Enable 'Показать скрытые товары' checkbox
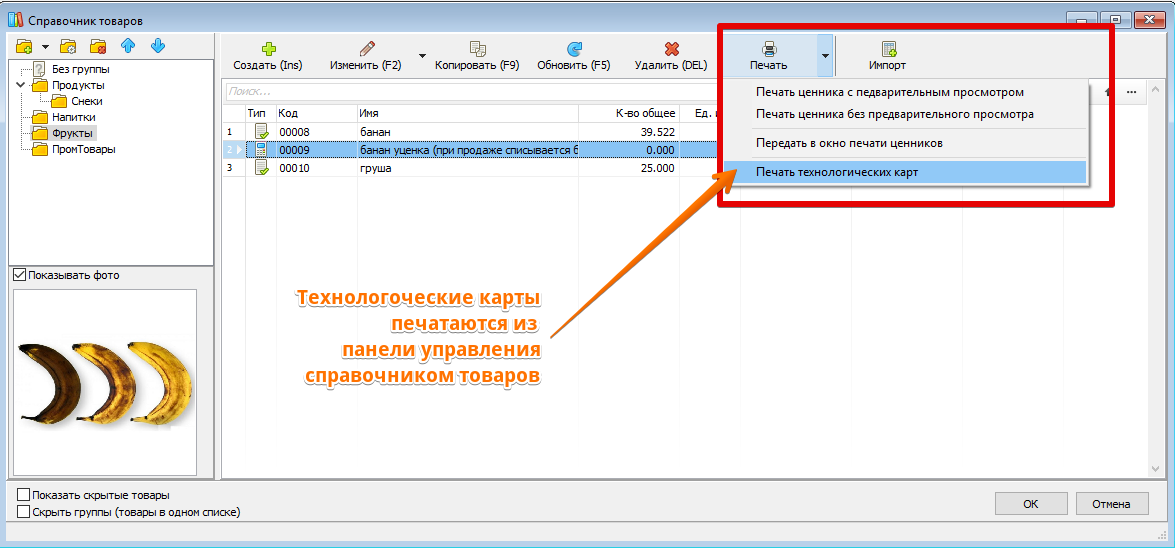 pyautogui.click(x=23, y=496)
